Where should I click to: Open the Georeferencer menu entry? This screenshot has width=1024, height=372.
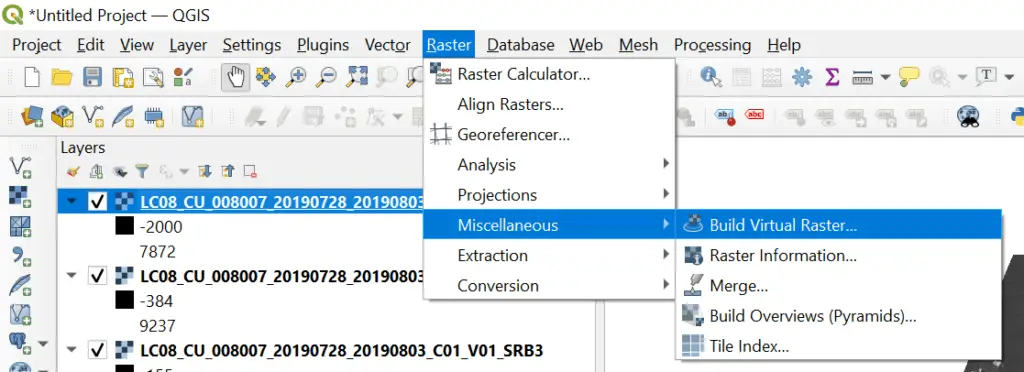tap(549, 135)
